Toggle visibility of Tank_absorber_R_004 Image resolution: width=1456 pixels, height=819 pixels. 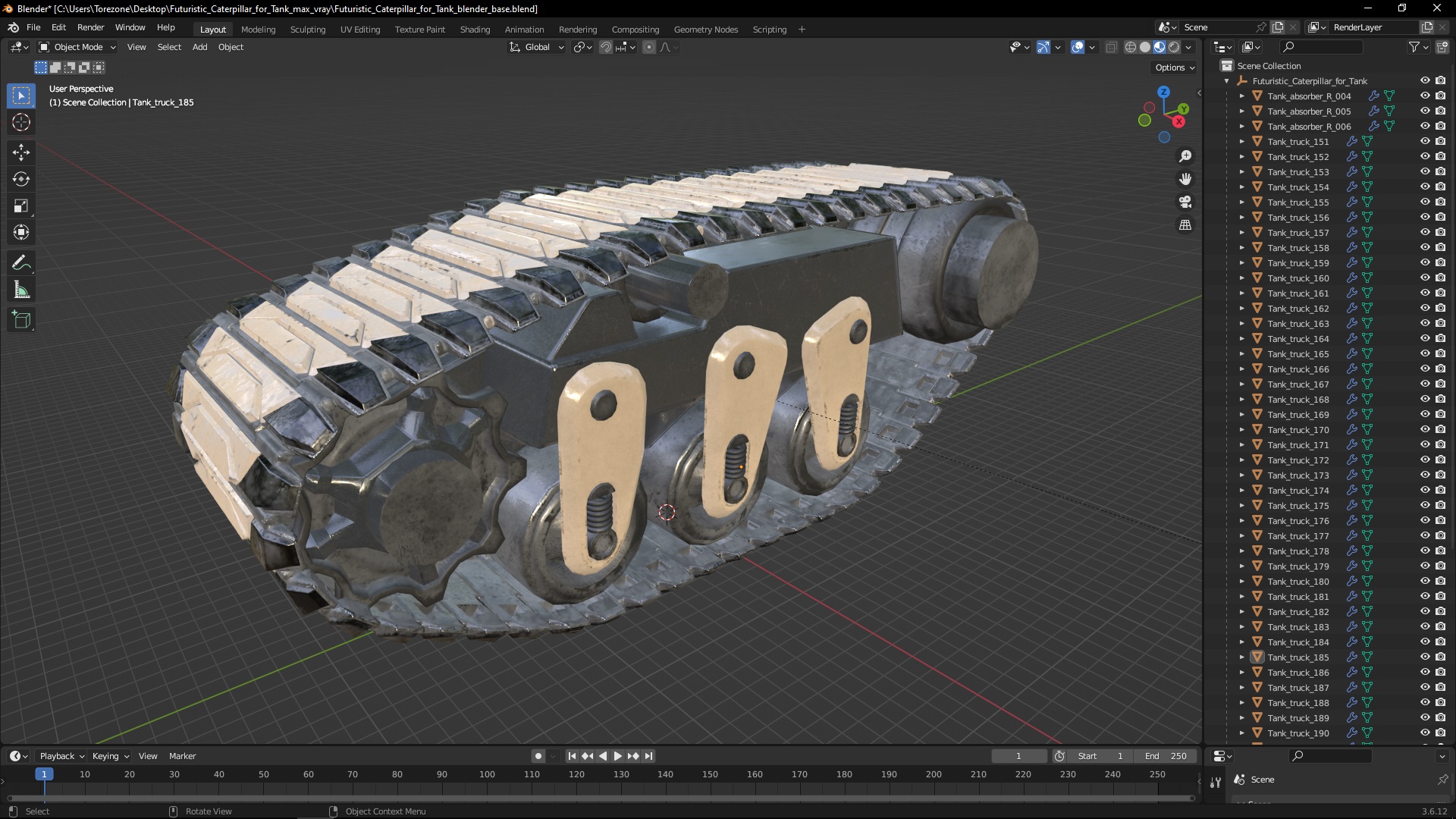(x=1425, y=96)
